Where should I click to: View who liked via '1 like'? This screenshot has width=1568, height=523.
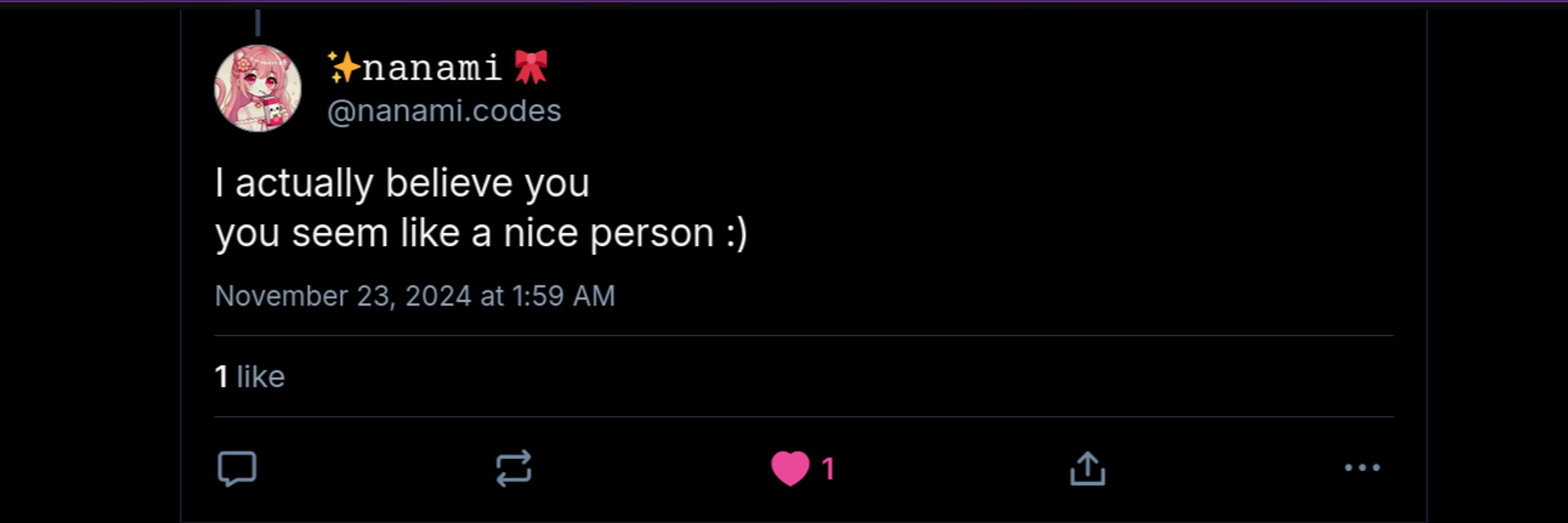(249, 376)
